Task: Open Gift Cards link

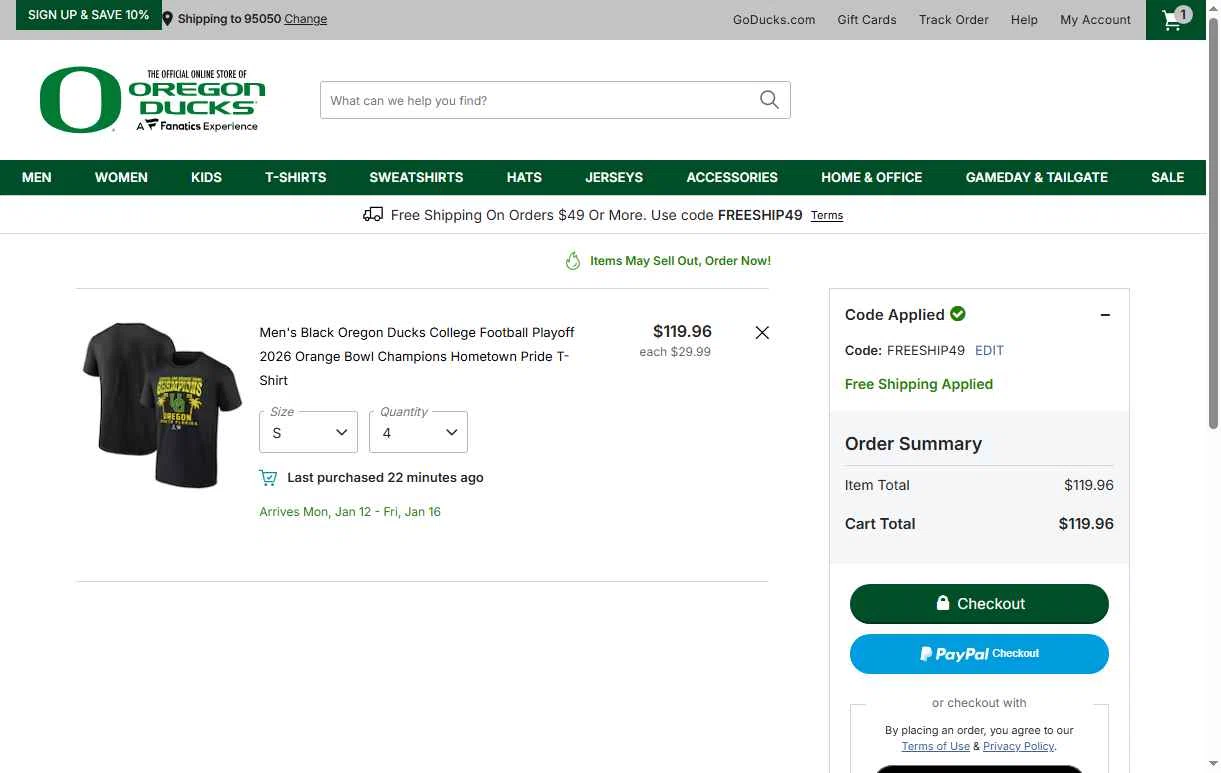Action: point(867,19)
